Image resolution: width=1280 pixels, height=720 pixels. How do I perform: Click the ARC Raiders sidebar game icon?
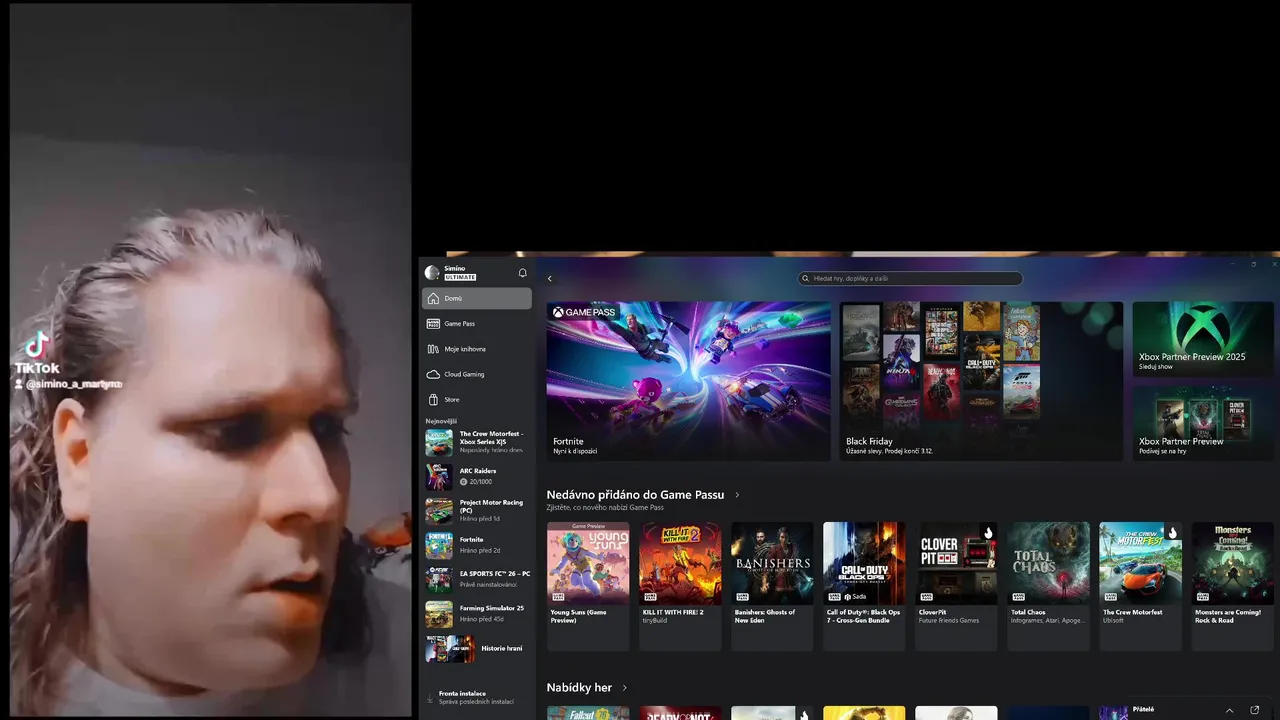(439, 476)
